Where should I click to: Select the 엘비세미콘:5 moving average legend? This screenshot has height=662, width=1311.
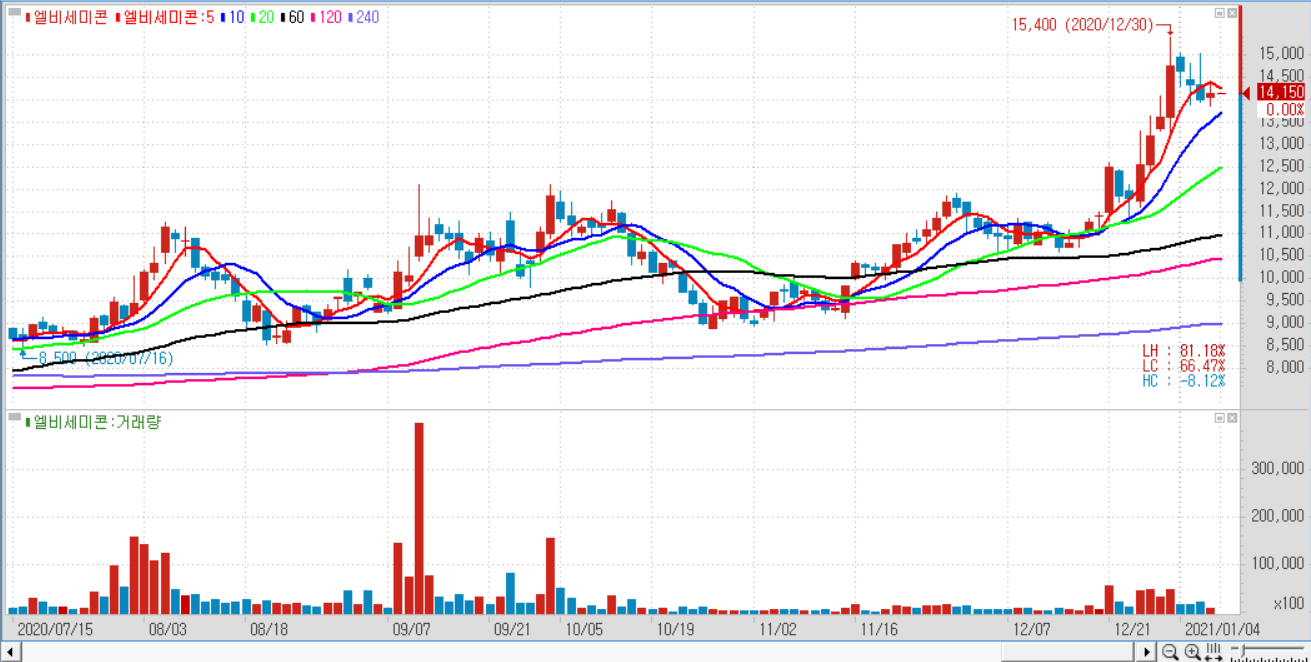click(x=165, y=17)
